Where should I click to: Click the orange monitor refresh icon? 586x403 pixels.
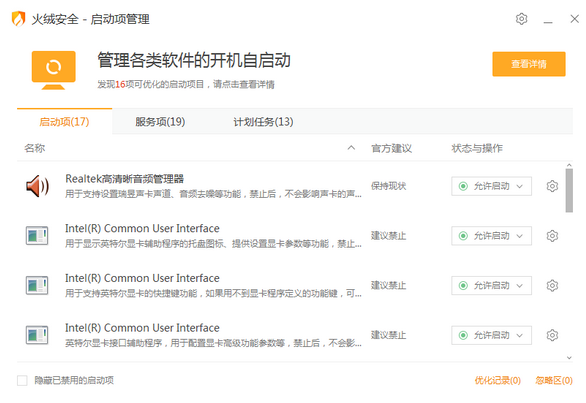tap(53, 70)
